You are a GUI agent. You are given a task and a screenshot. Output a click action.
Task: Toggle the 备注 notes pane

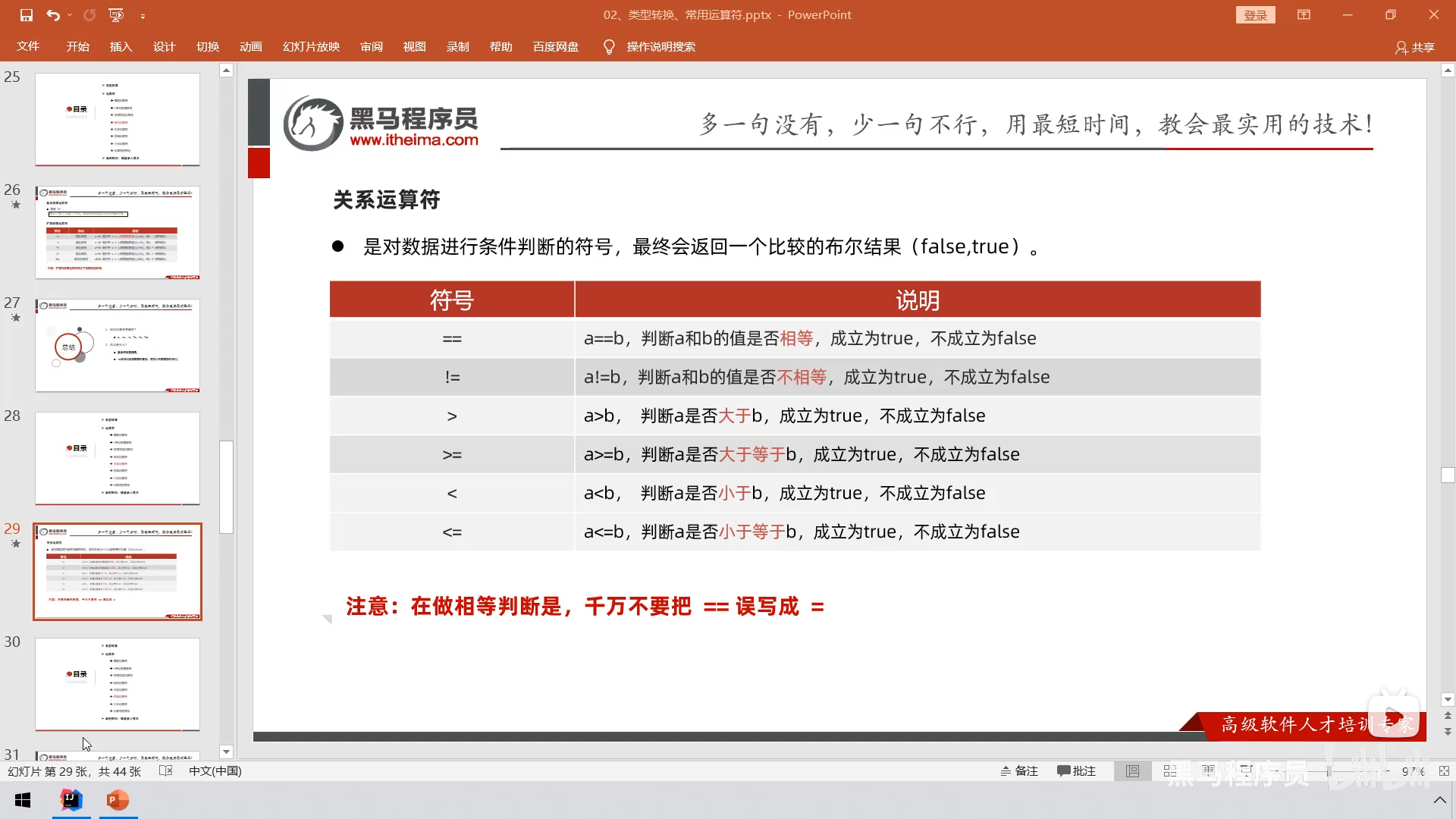click(1019, 770)
